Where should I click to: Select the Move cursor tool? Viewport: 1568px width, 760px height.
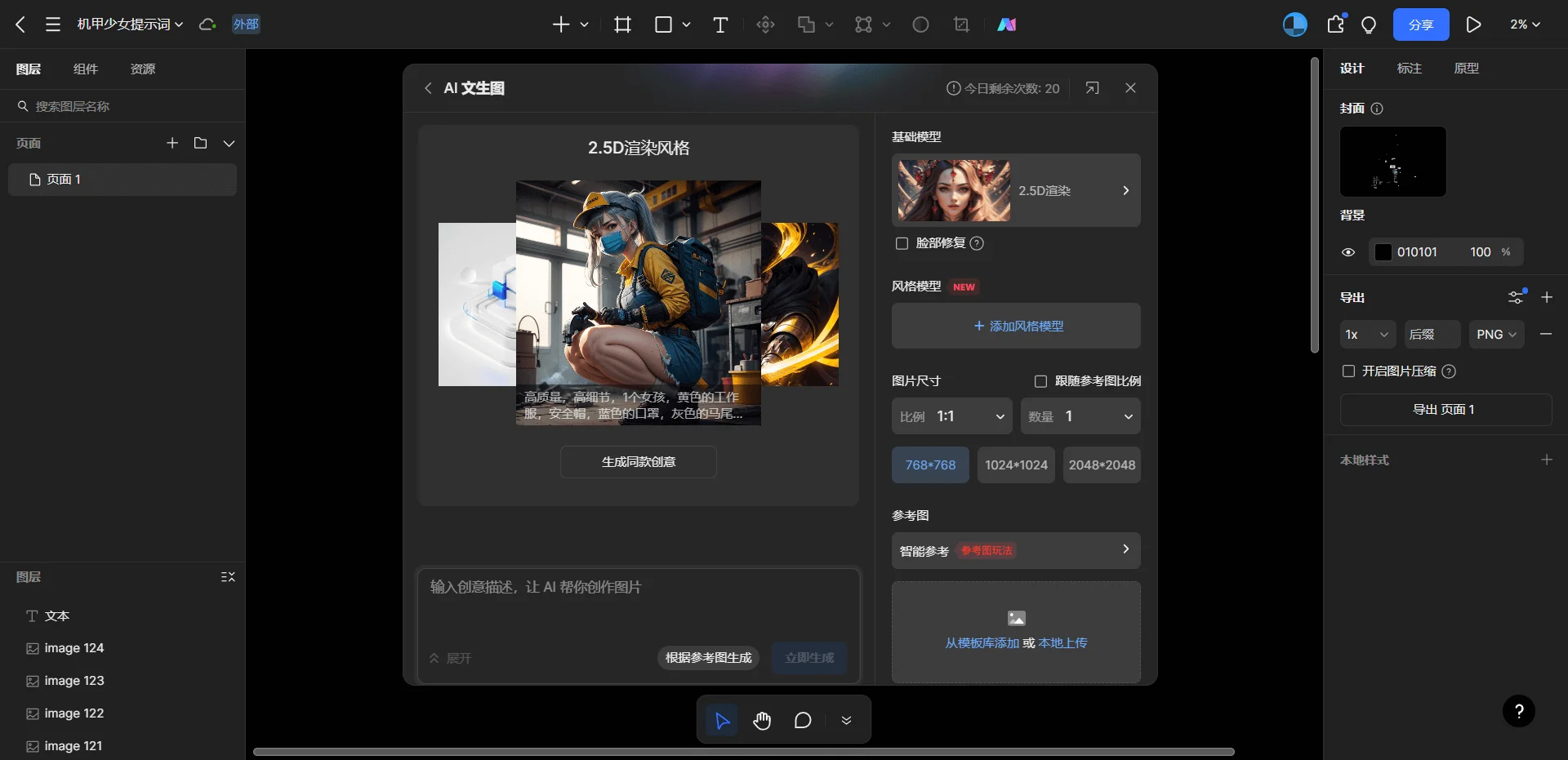tap(721, 721)
